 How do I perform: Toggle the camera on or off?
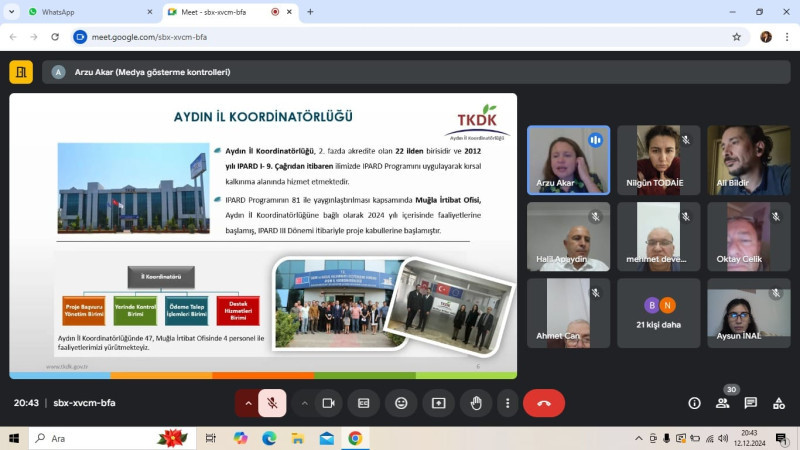(327, 403)
